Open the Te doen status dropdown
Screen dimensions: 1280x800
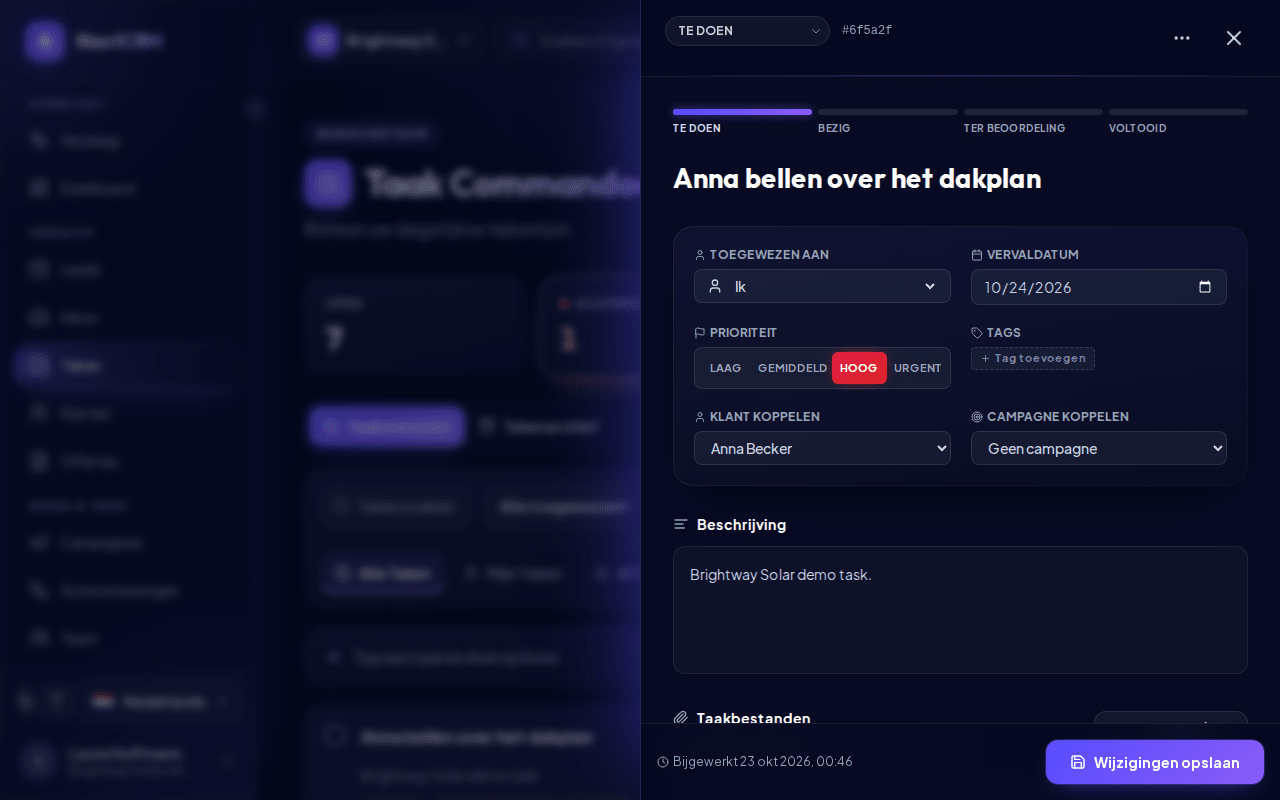point(747,31)
